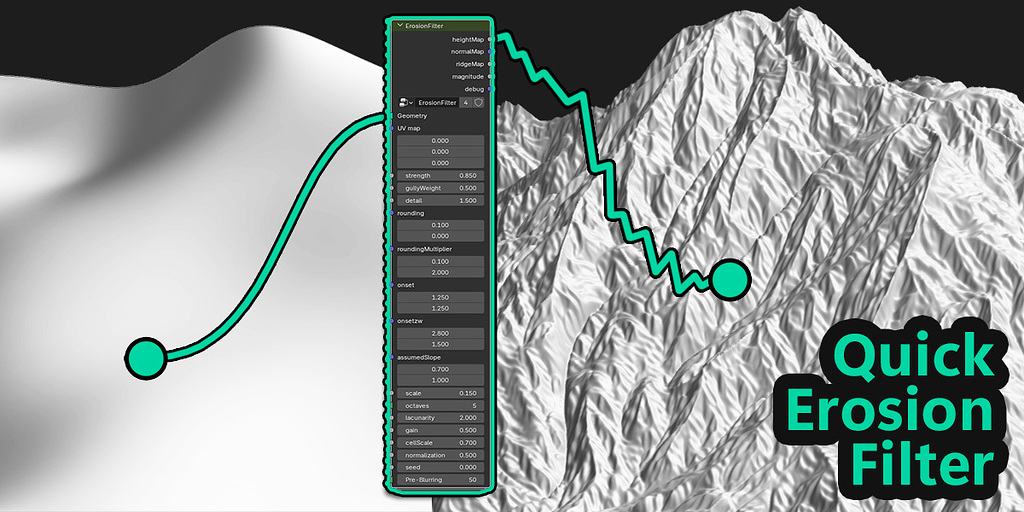Click the lower onset value field
The height and width of the screenshot is (512, 1024).
point(441,308)
